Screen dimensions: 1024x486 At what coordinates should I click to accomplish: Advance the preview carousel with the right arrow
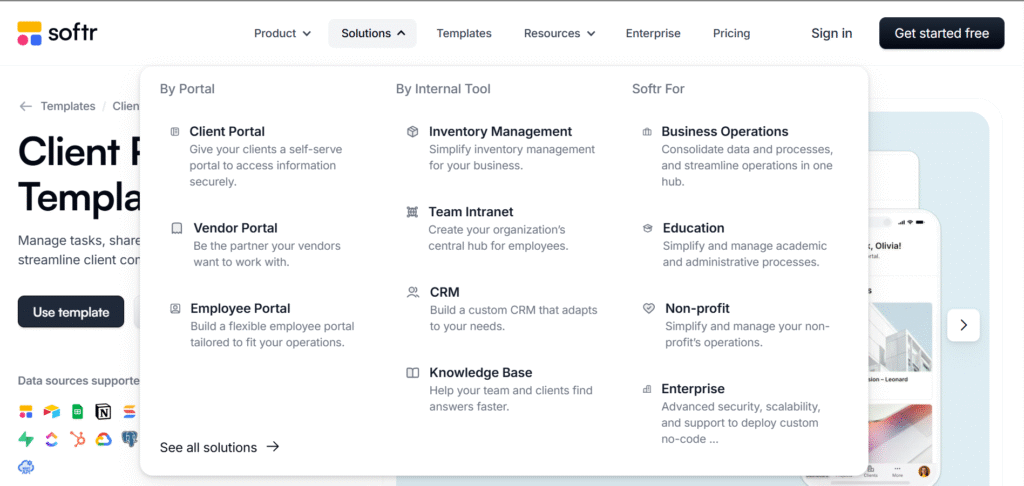click(x=963, y=324)
